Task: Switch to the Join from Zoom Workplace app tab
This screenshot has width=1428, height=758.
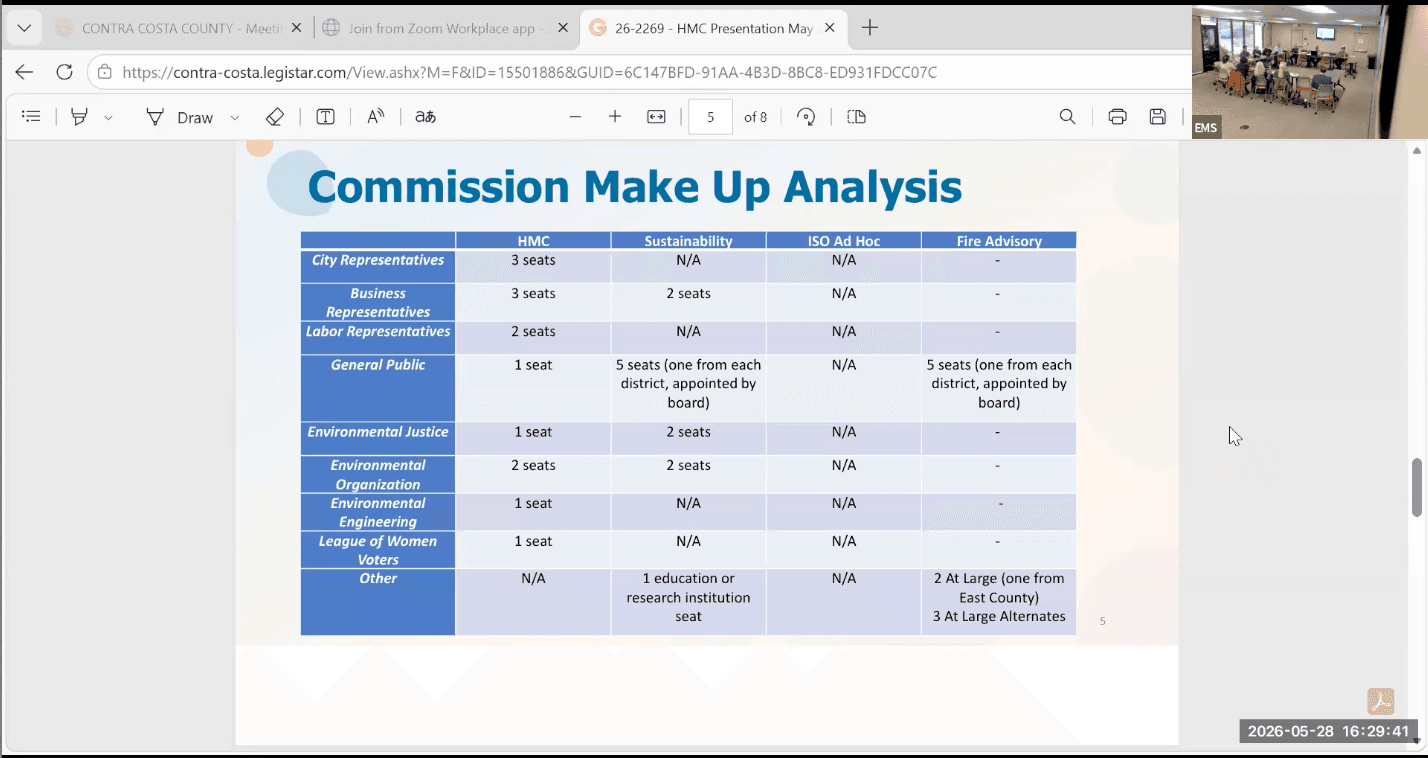Action: 446,28
